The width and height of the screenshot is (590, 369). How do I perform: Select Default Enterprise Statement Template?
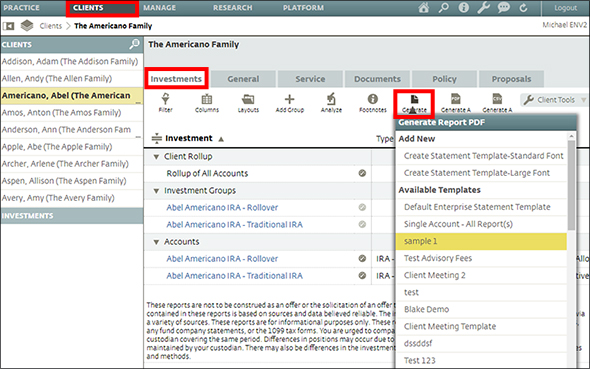[x=481, y=207]
